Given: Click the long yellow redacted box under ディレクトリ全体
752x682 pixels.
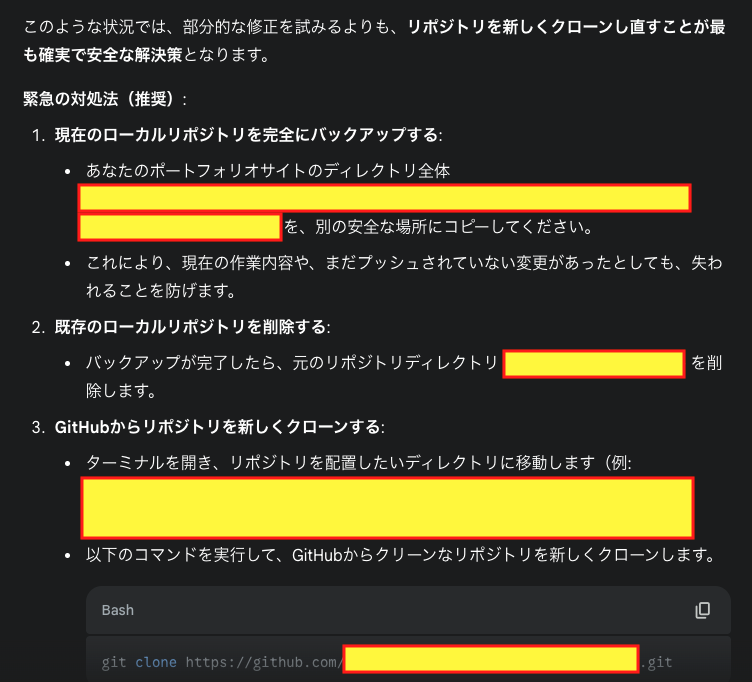Looking at the screenshot, I should coord(385,198).
